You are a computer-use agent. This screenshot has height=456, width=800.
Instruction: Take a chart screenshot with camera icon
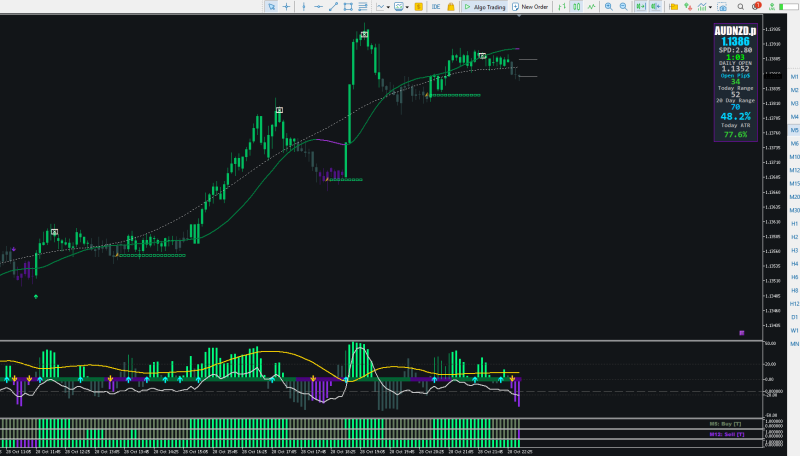pyautogui.click(x=722, y=7)
